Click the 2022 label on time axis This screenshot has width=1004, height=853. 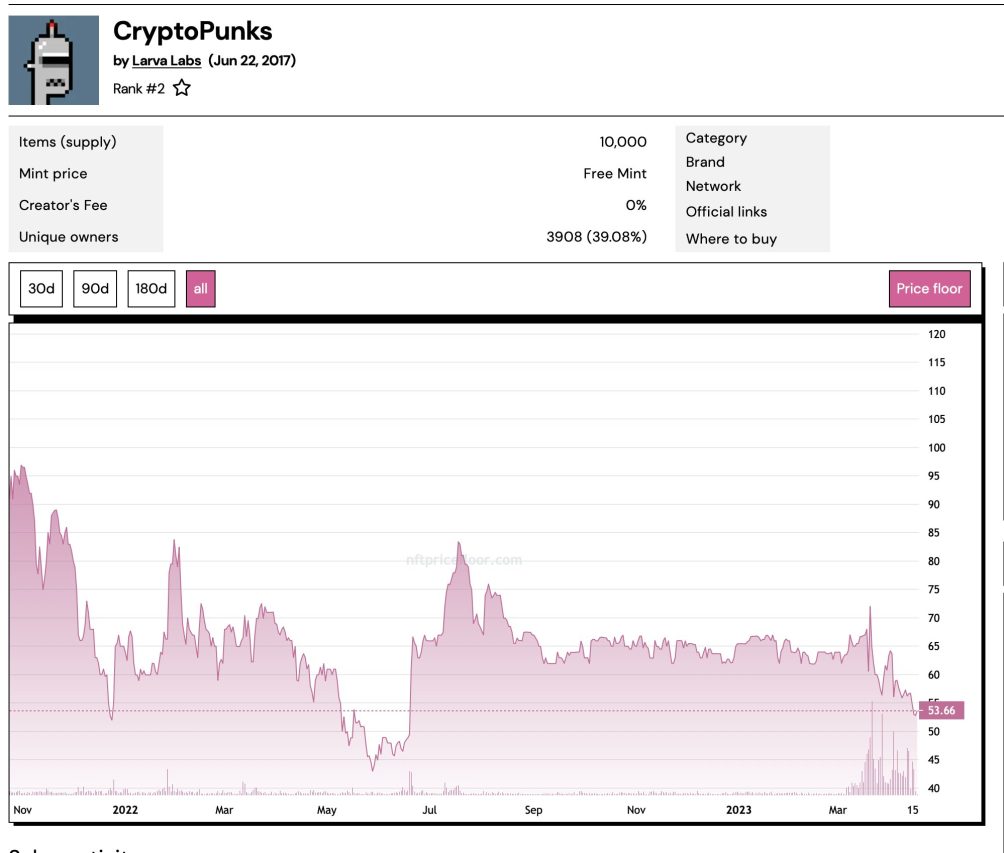(126, 810)
